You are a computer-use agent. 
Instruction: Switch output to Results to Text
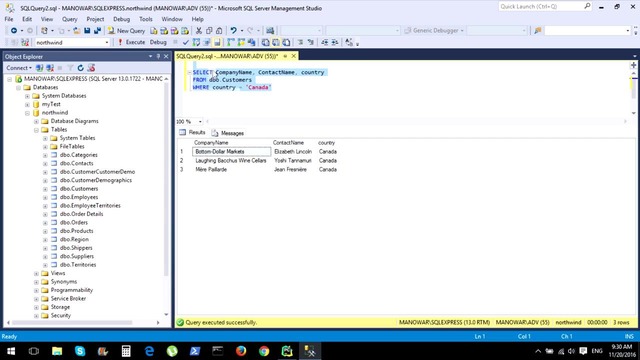click(265, 42)
